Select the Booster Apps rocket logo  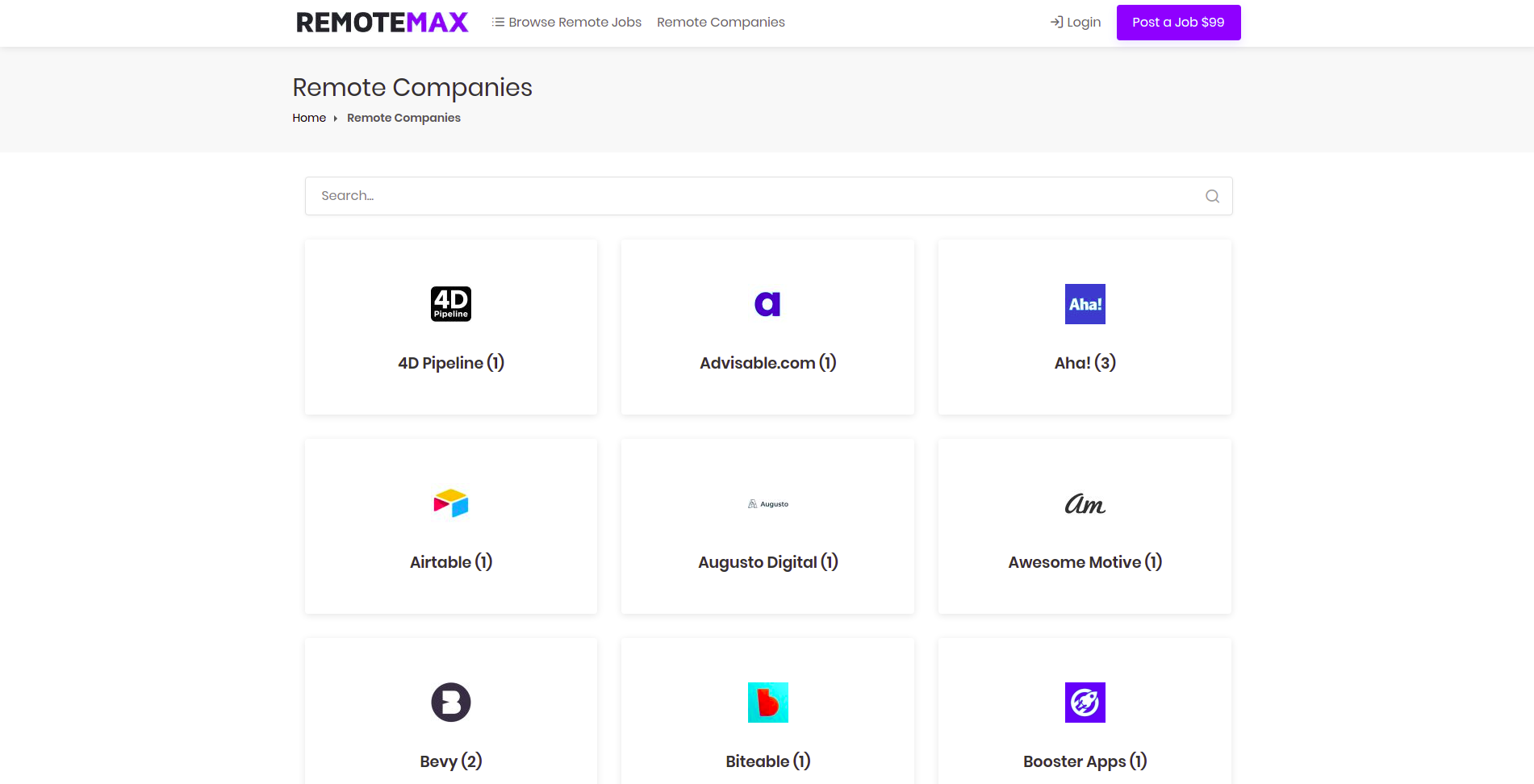click(x=1085, y=703)
